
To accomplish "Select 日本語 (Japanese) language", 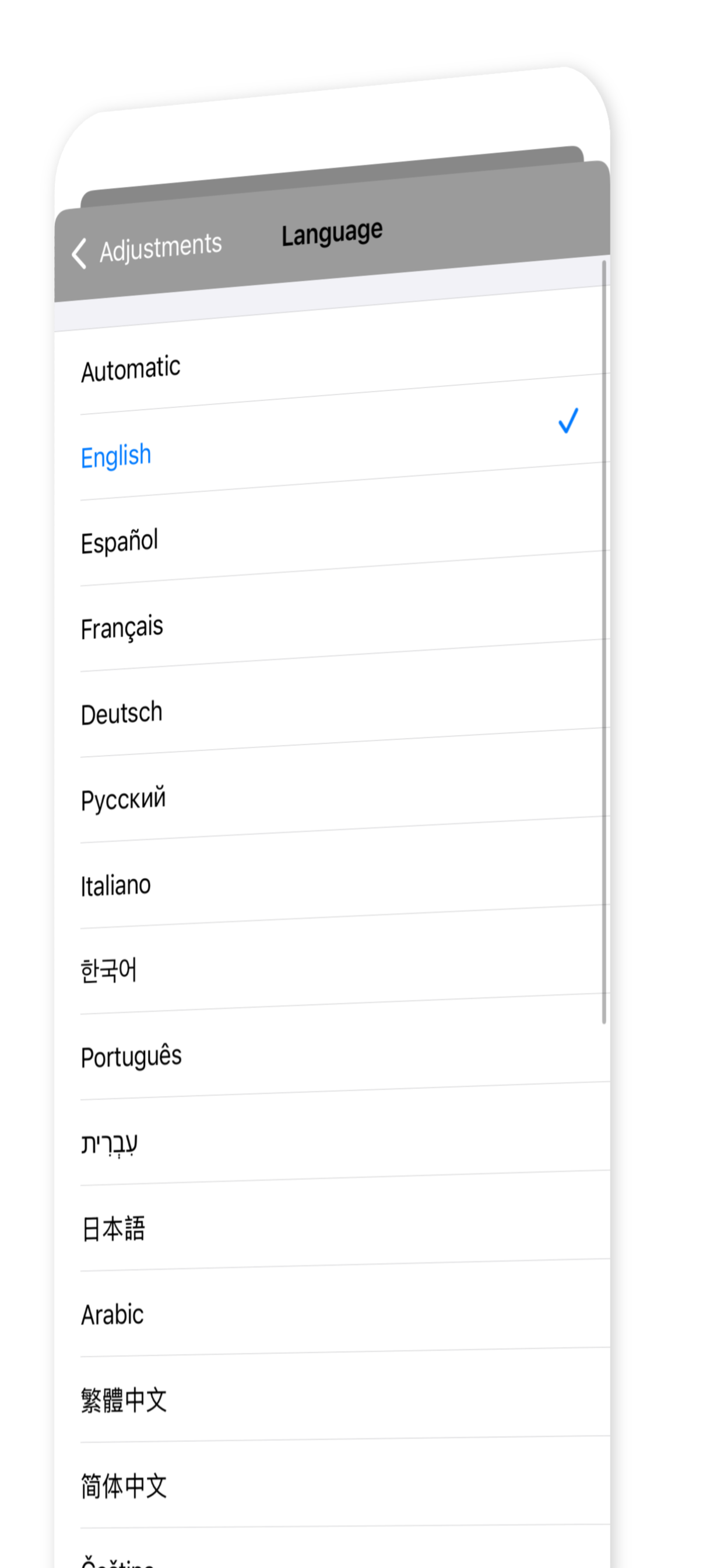I will 113,1228.
